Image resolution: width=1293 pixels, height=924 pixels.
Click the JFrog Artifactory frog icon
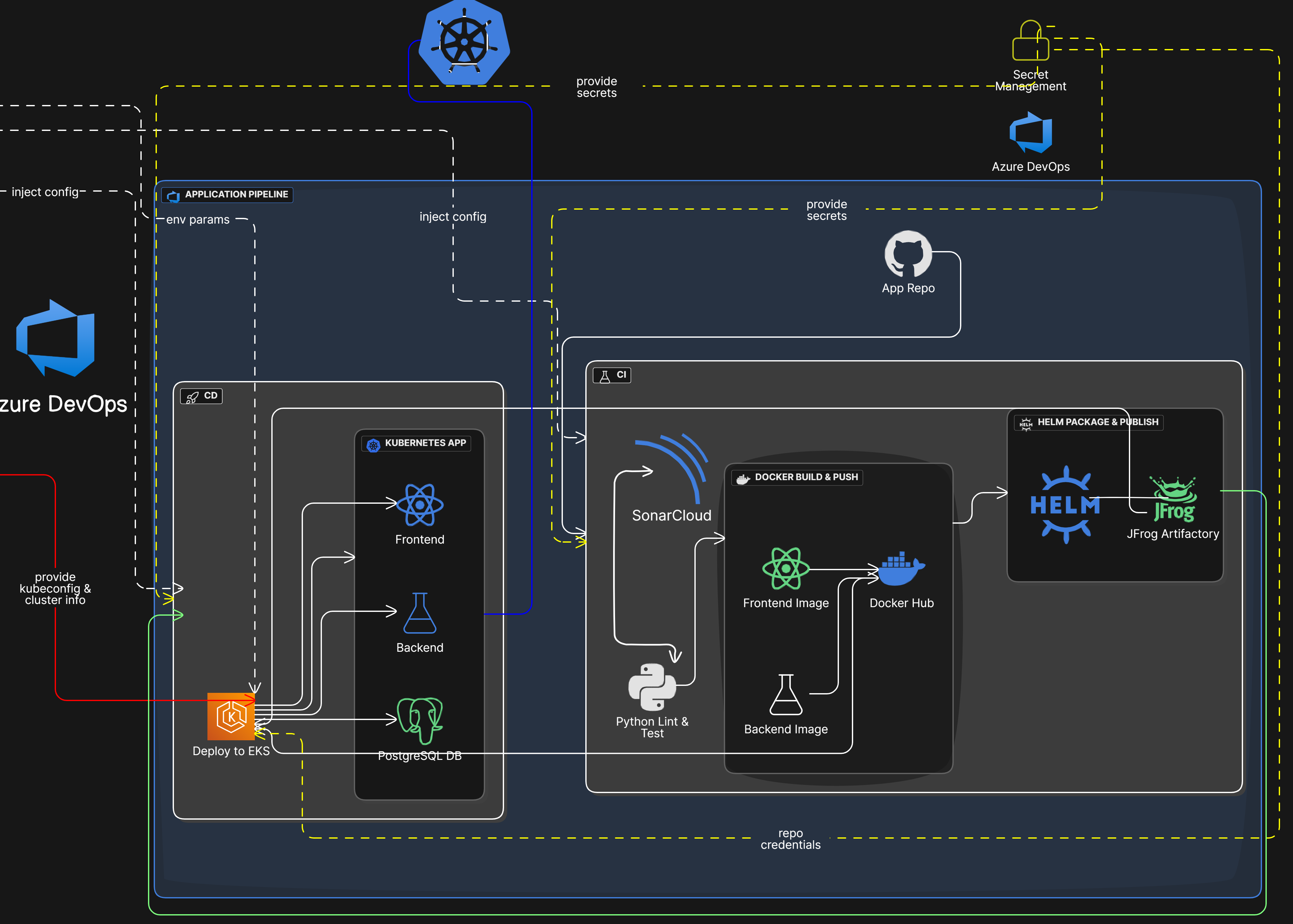pyautogui.click(x=1173, y=499)
